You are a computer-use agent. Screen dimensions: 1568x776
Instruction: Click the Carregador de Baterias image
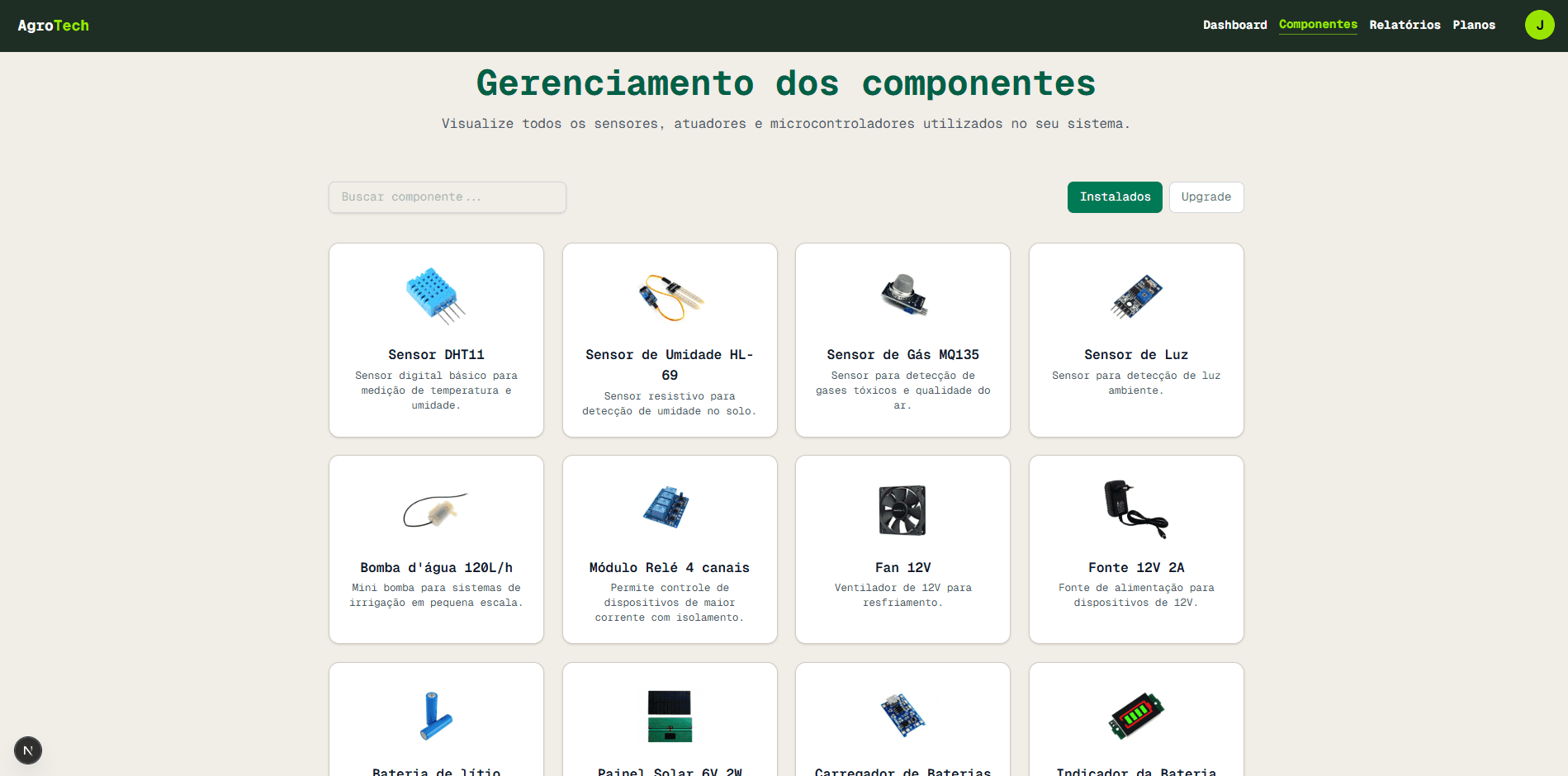(902, 717)
